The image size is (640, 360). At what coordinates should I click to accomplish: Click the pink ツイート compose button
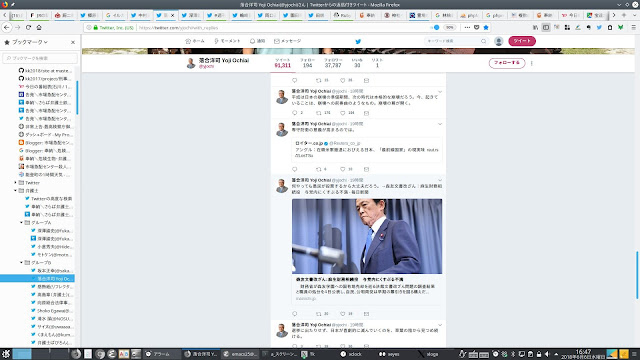[x=522, y=41]
